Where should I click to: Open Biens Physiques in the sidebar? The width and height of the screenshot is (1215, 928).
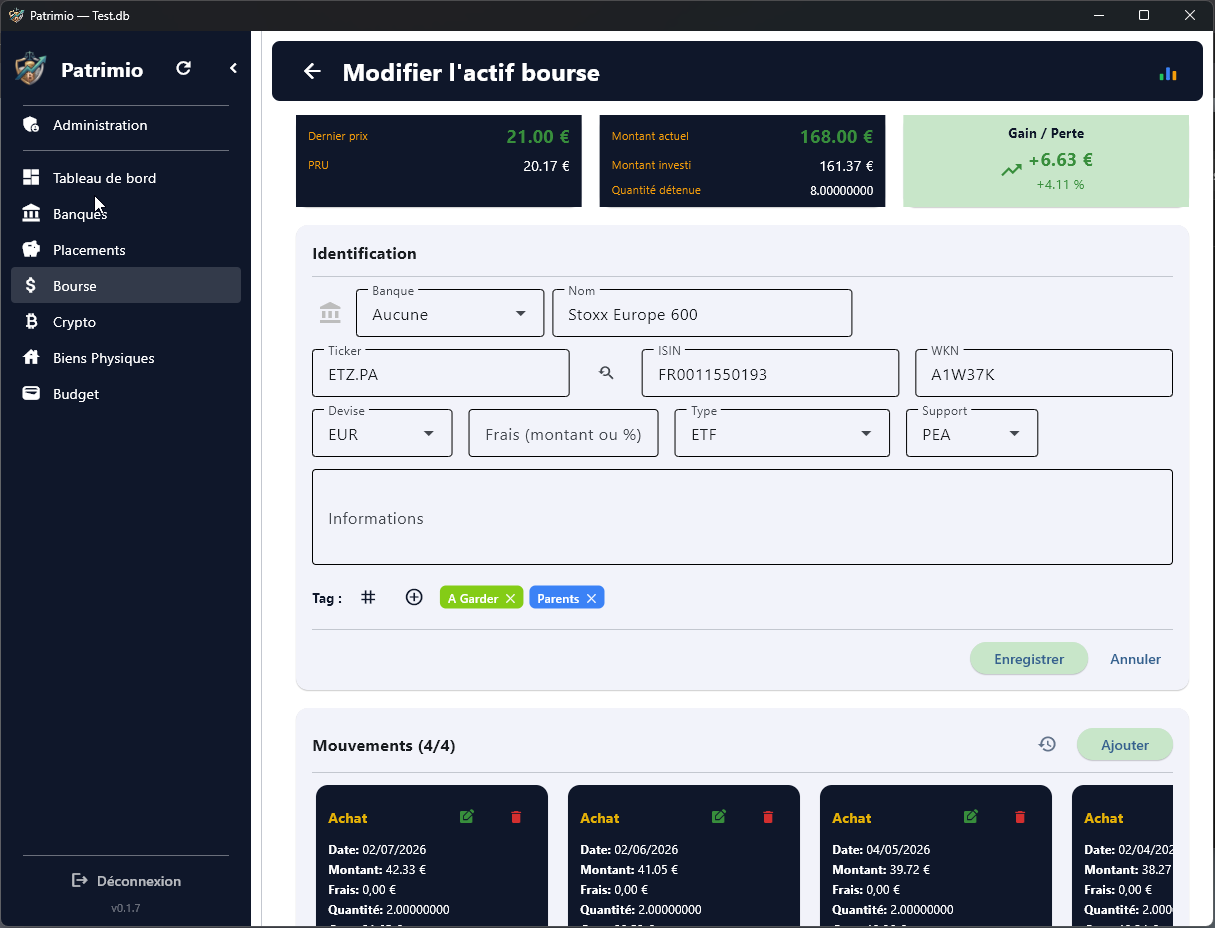126,358
